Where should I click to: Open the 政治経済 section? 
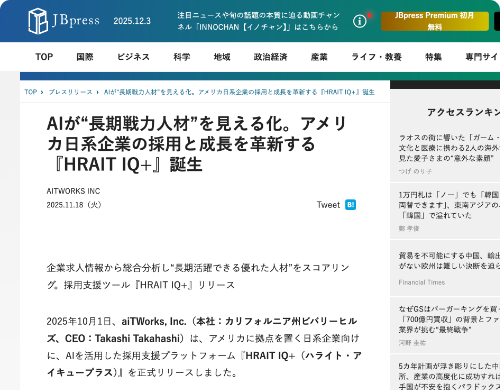click(x=270, y=57)
